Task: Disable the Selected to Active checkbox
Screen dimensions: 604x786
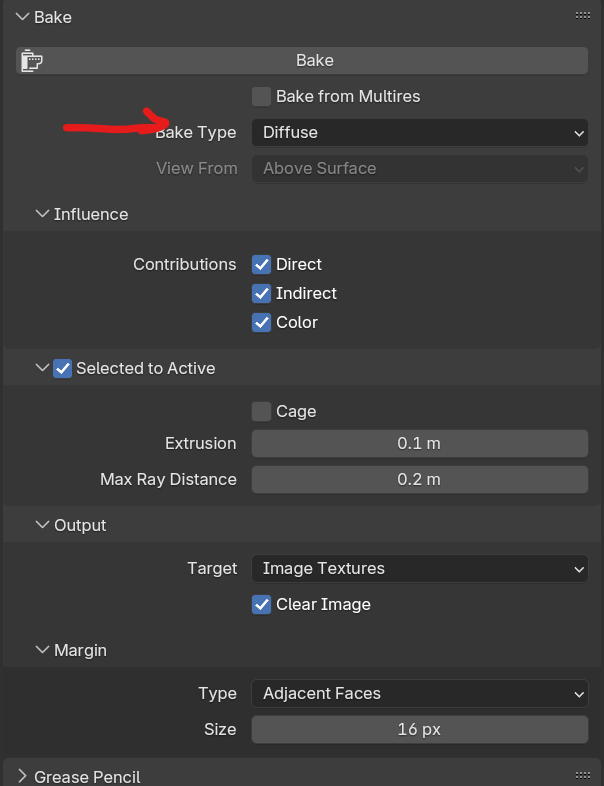Action: (x=63, y=368)
